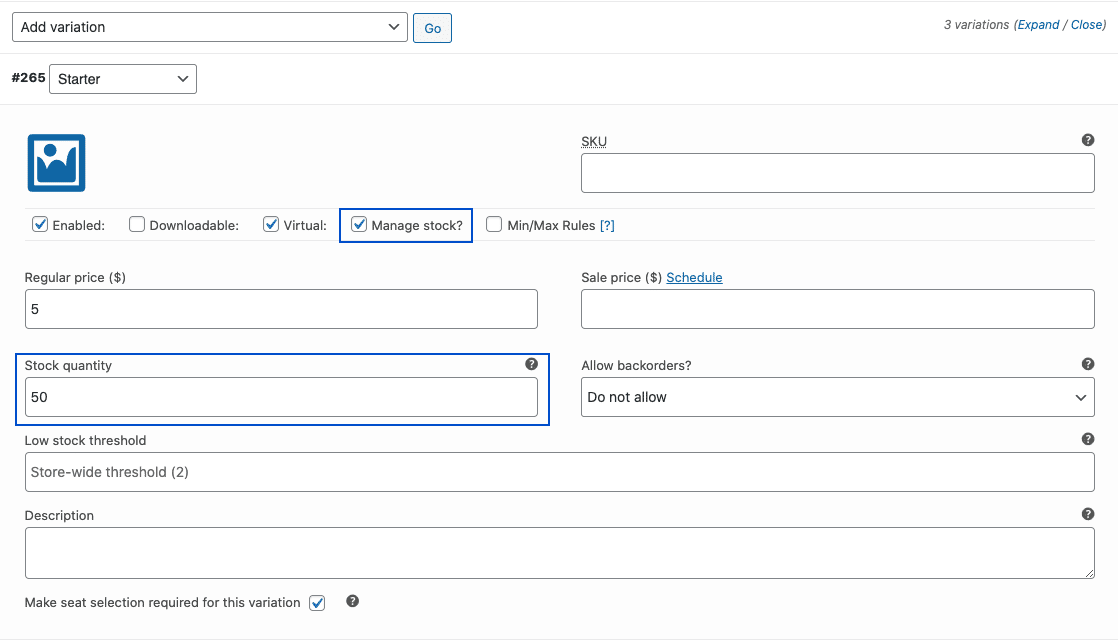This screenshot has width=1118, height=644.
Task: Uncheck the Virtual checkbox
Action: click(270, 224)
